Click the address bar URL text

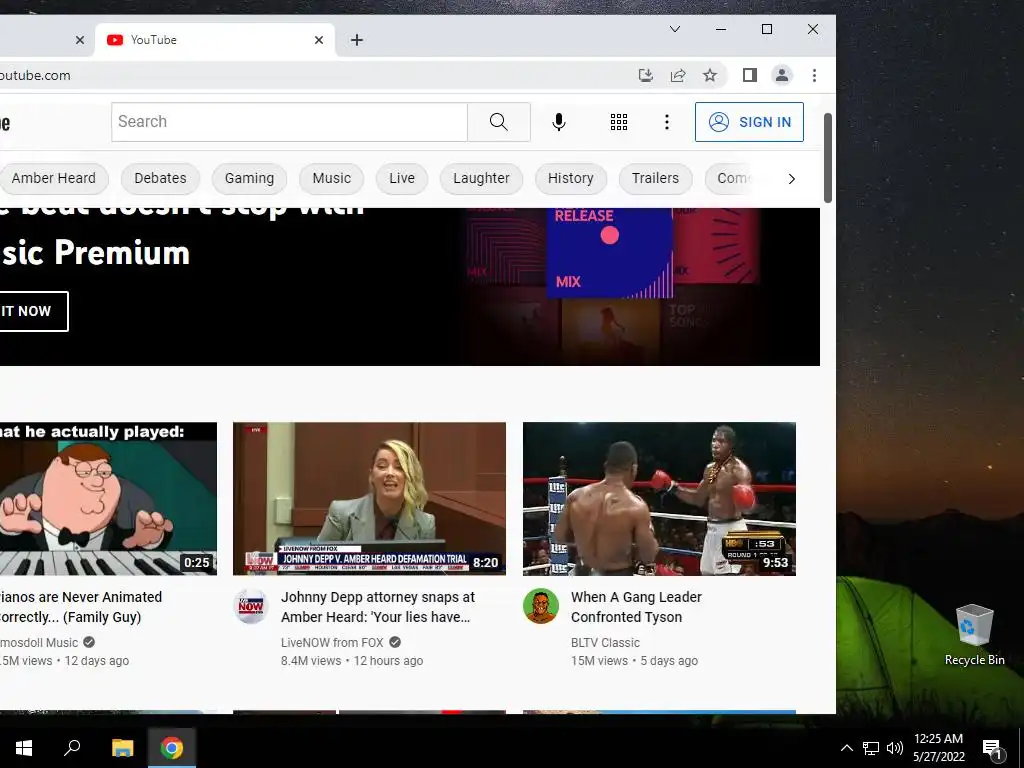click(35, 76)
